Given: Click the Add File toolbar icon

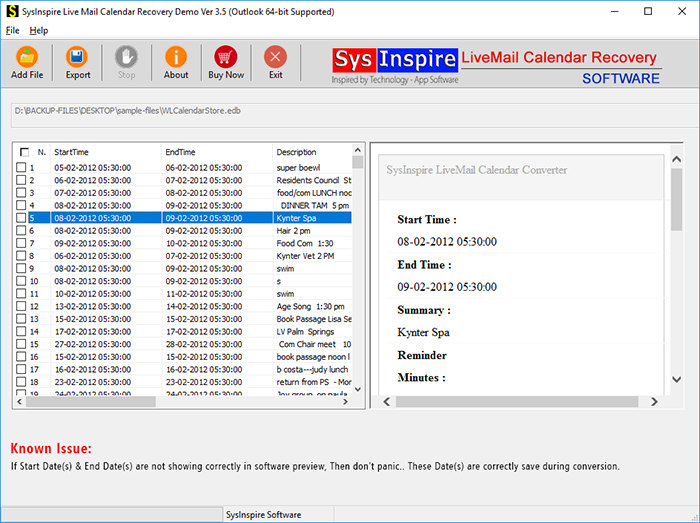Looking at the screenshot, I should pyautogui.click(x=27, y=57).
